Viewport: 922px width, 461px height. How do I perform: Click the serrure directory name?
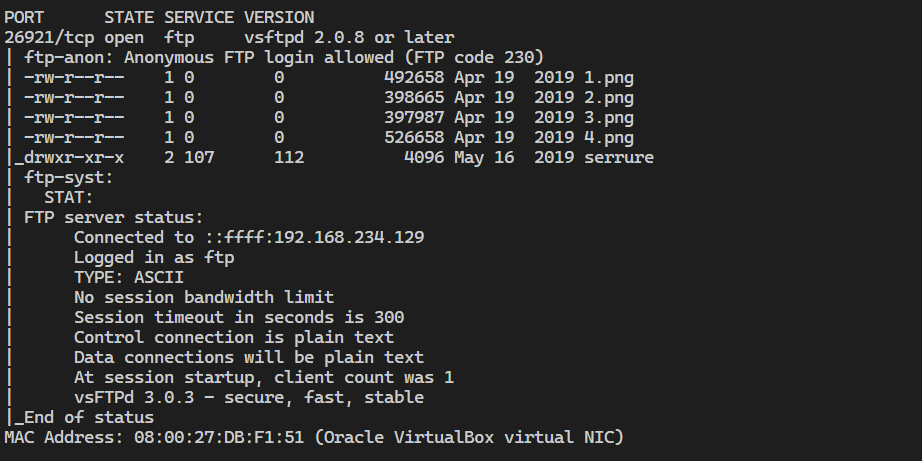[619, 158]
